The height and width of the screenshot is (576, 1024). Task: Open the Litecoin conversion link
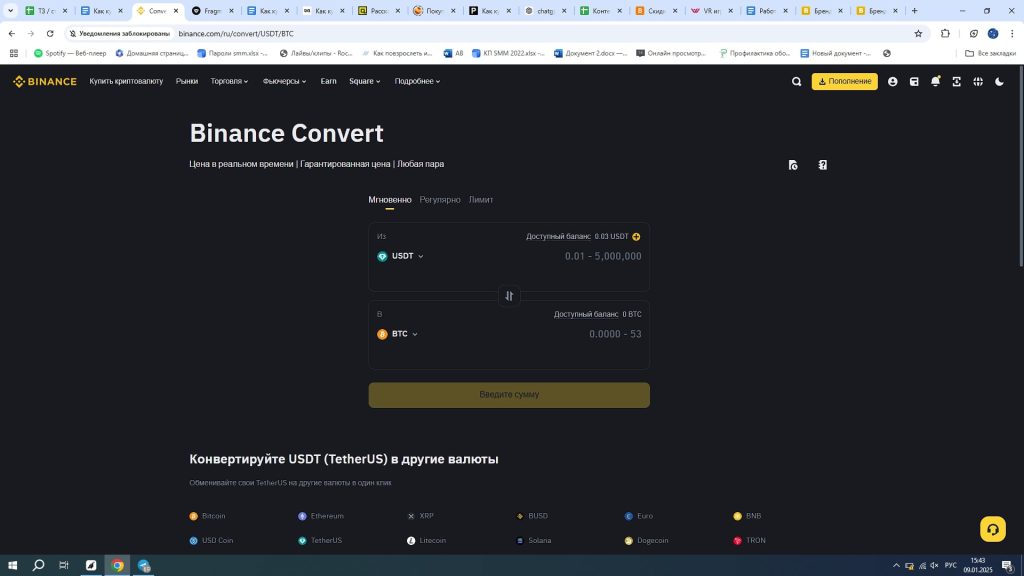tap(426, 541)
